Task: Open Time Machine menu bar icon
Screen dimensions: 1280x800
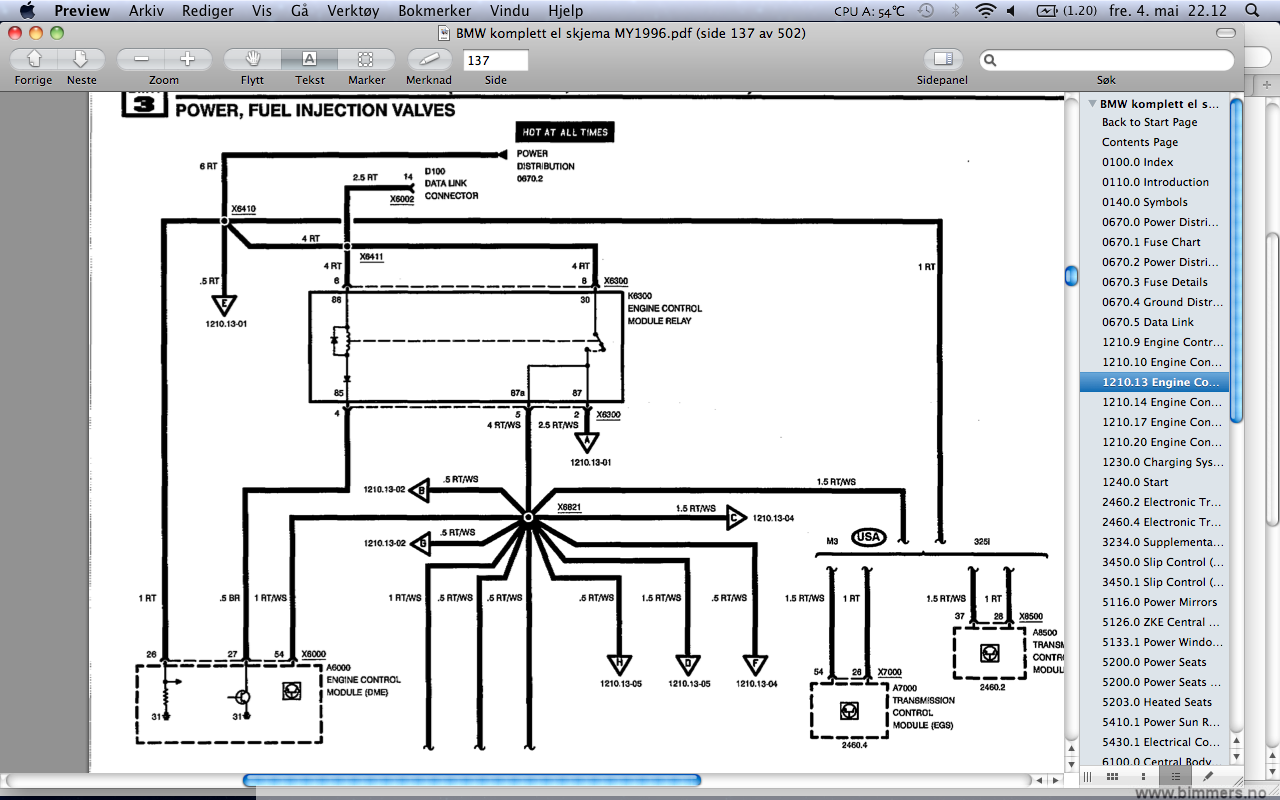Action: click(x=927, y=11)
